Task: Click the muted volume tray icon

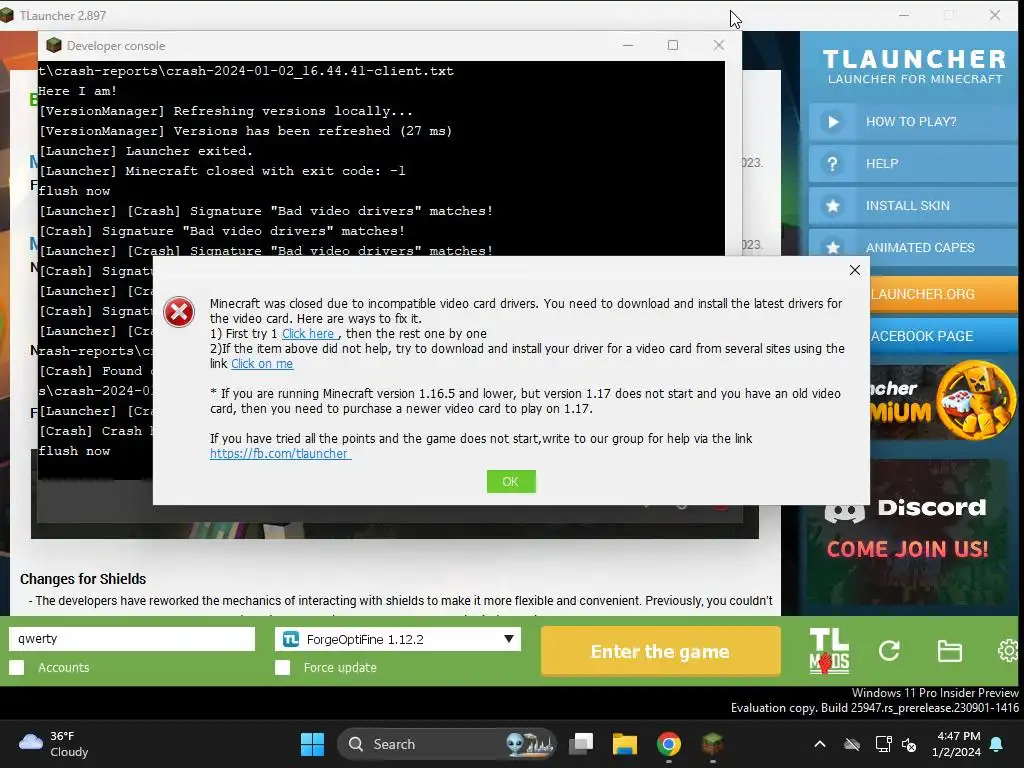Action: click(909, 744)
